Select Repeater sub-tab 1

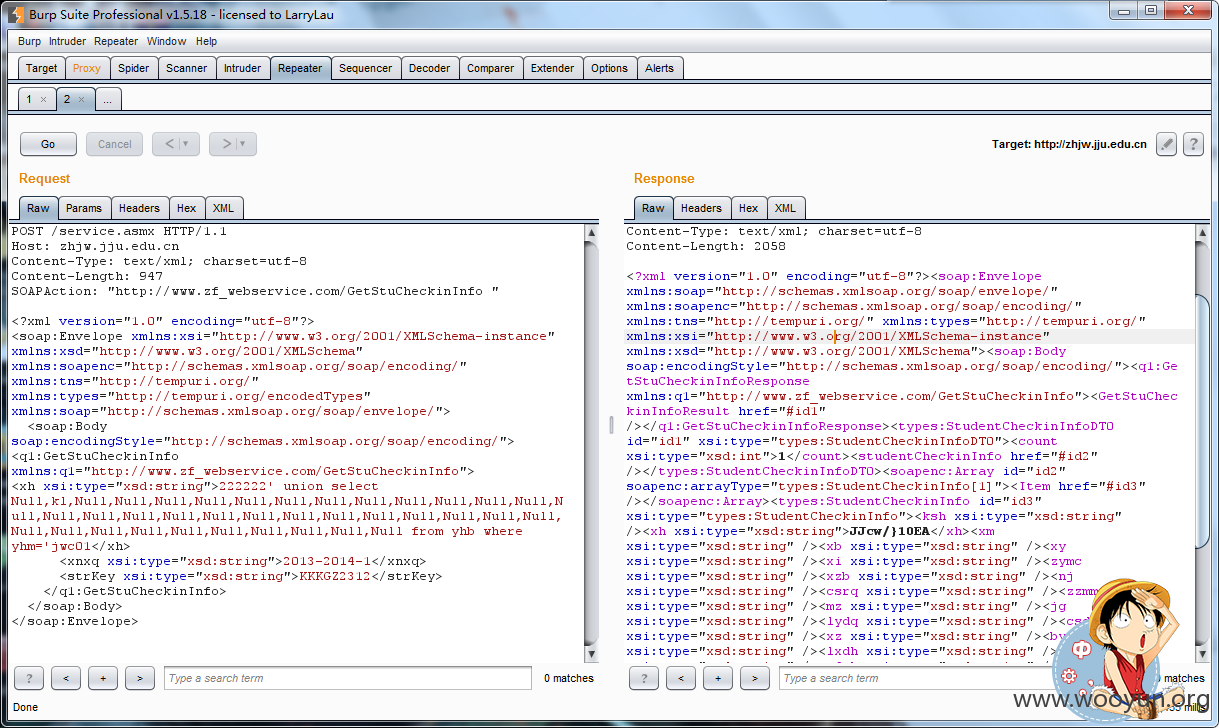pyautogui.click(x=31, y=99)
